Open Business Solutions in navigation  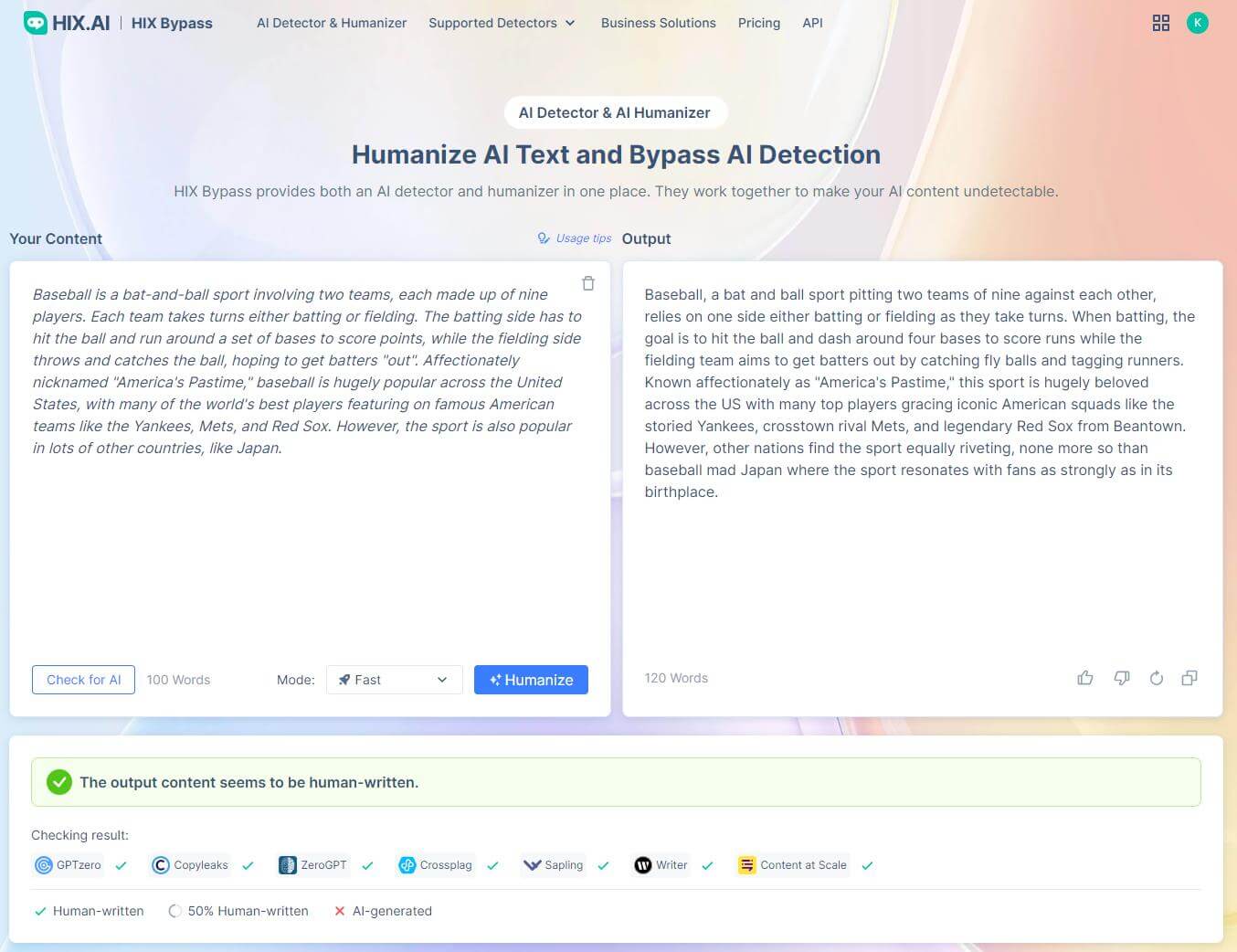(658, 23)
